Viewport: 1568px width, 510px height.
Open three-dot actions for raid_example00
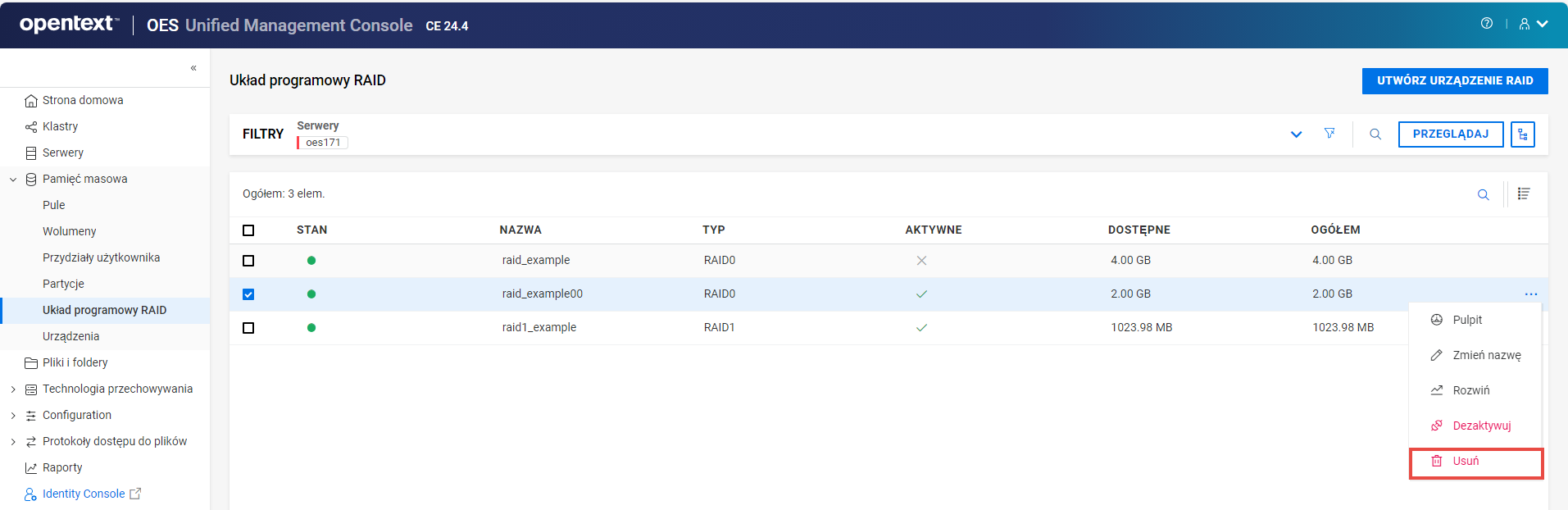point(1530,294)
